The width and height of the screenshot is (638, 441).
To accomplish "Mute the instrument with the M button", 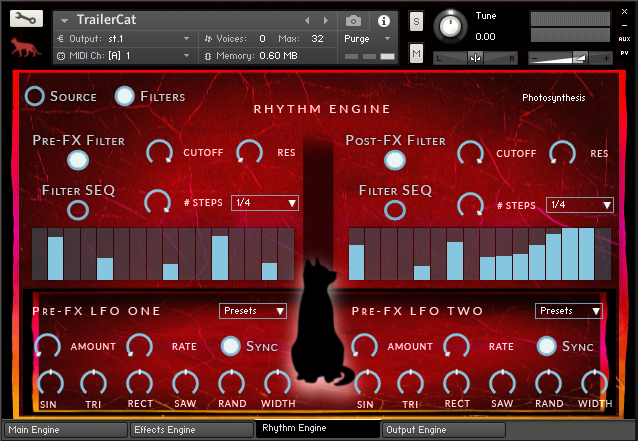I will click(x=416, y=53).
